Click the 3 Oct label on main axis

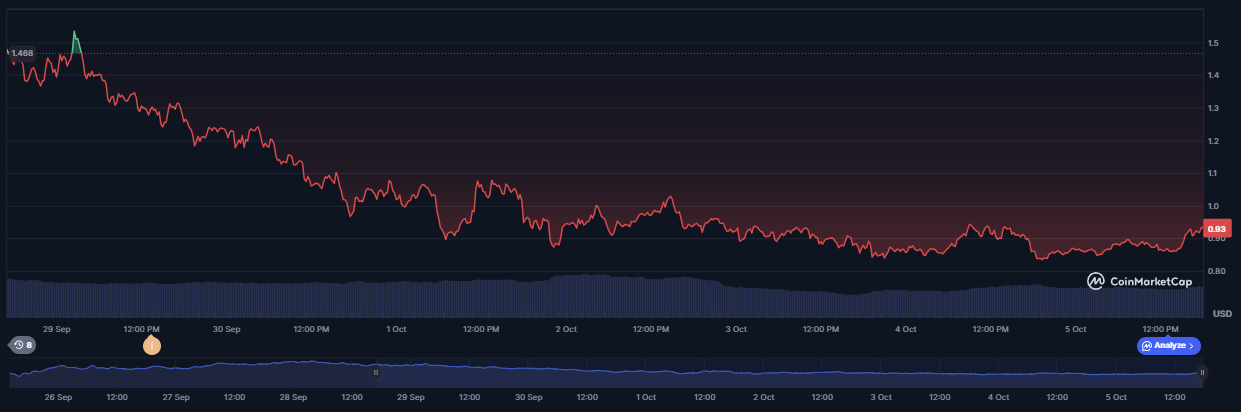736,328
